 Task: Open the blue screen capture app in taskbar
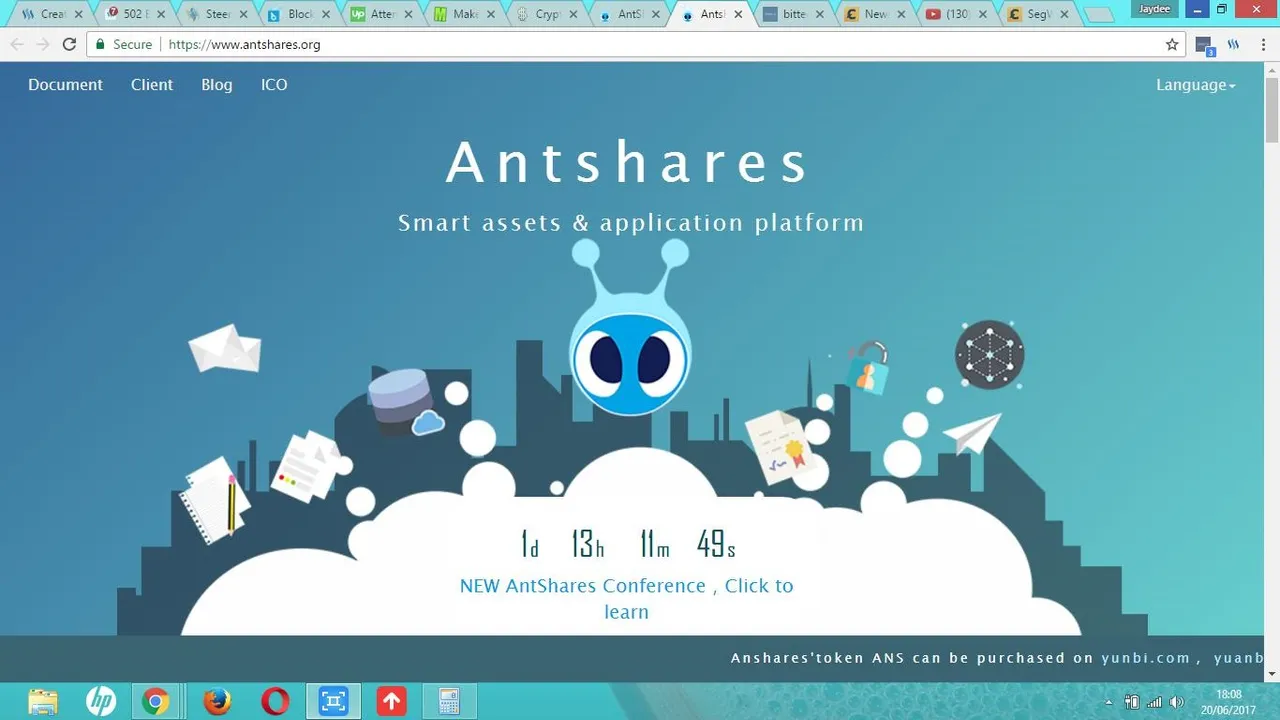pyautogui.click(x=333, y=701)
